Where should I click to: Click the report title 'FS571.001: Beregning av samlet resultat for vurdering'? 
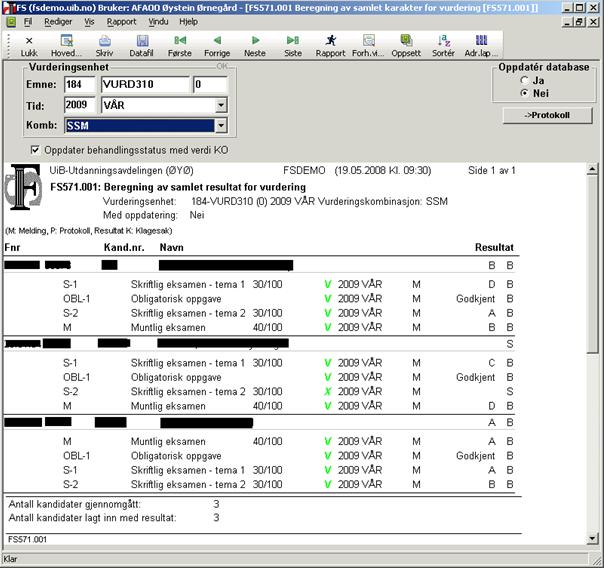[178, 187]
